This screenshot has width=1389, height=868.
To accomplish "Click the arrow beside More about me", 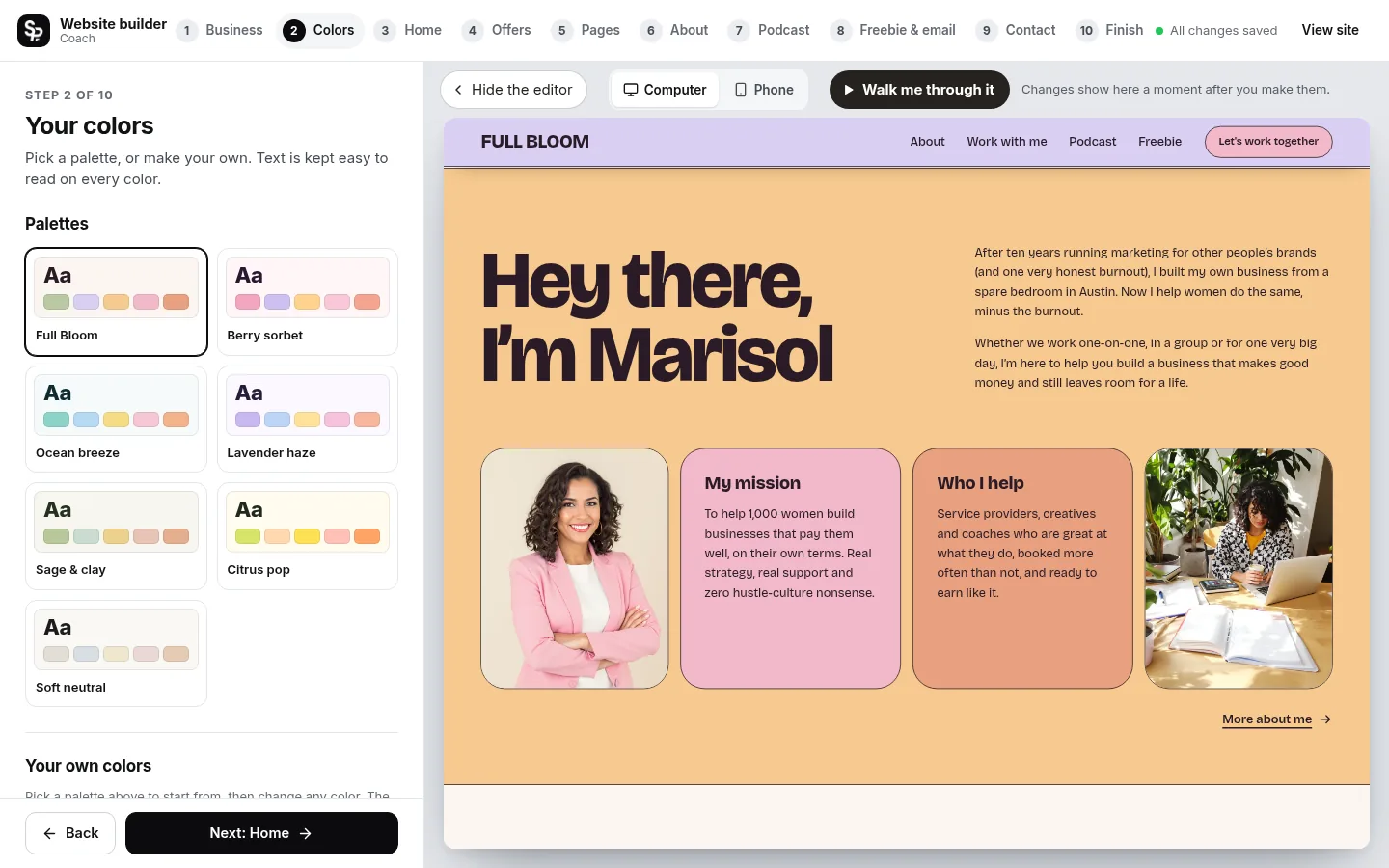I will 1325,719.
